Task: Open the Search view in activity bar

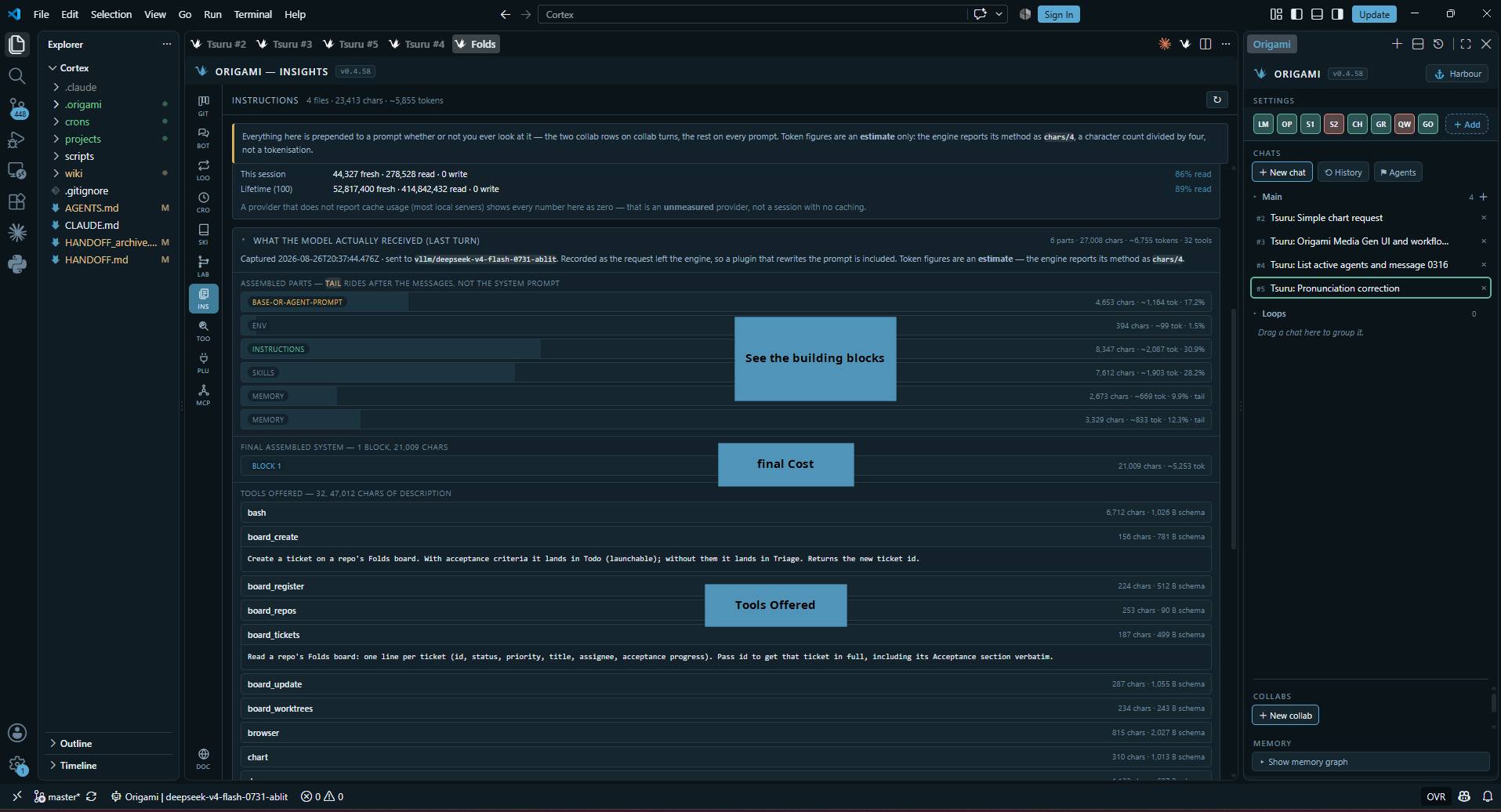Action: point(16,76)
